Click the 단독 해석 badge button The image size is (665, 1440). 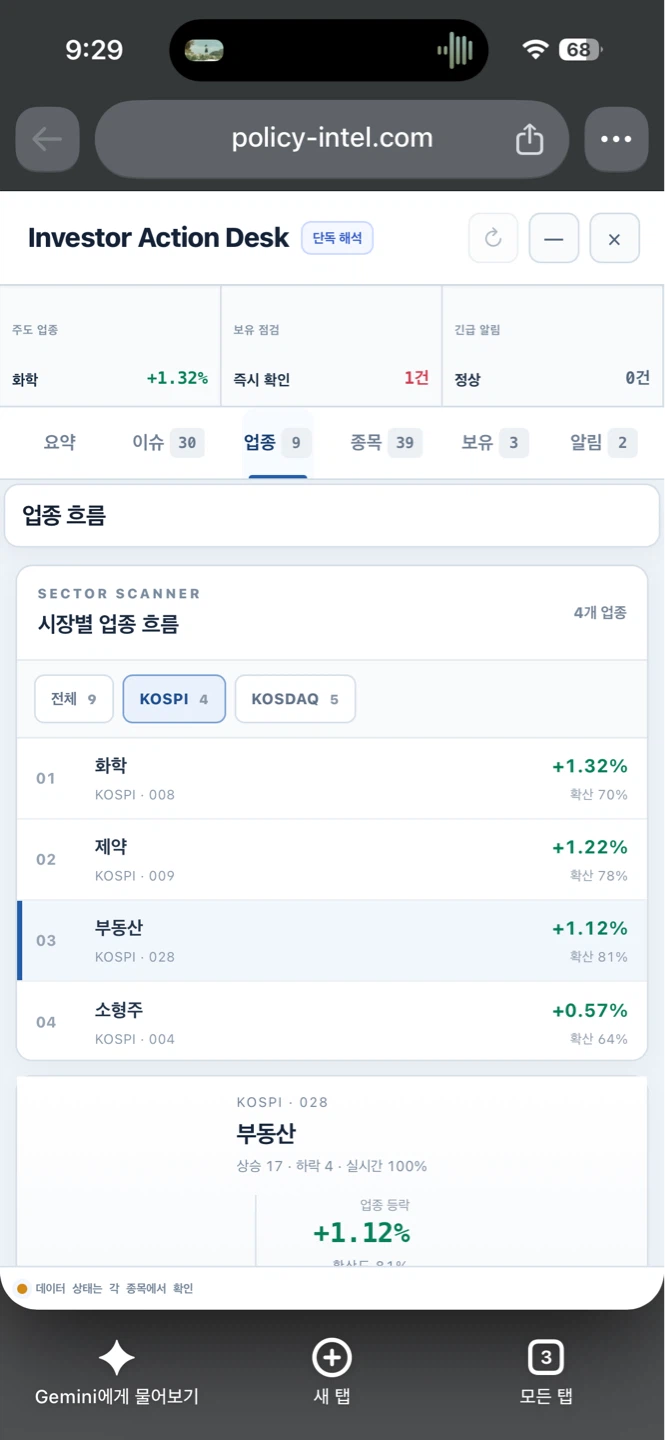(x=337, y=238)
